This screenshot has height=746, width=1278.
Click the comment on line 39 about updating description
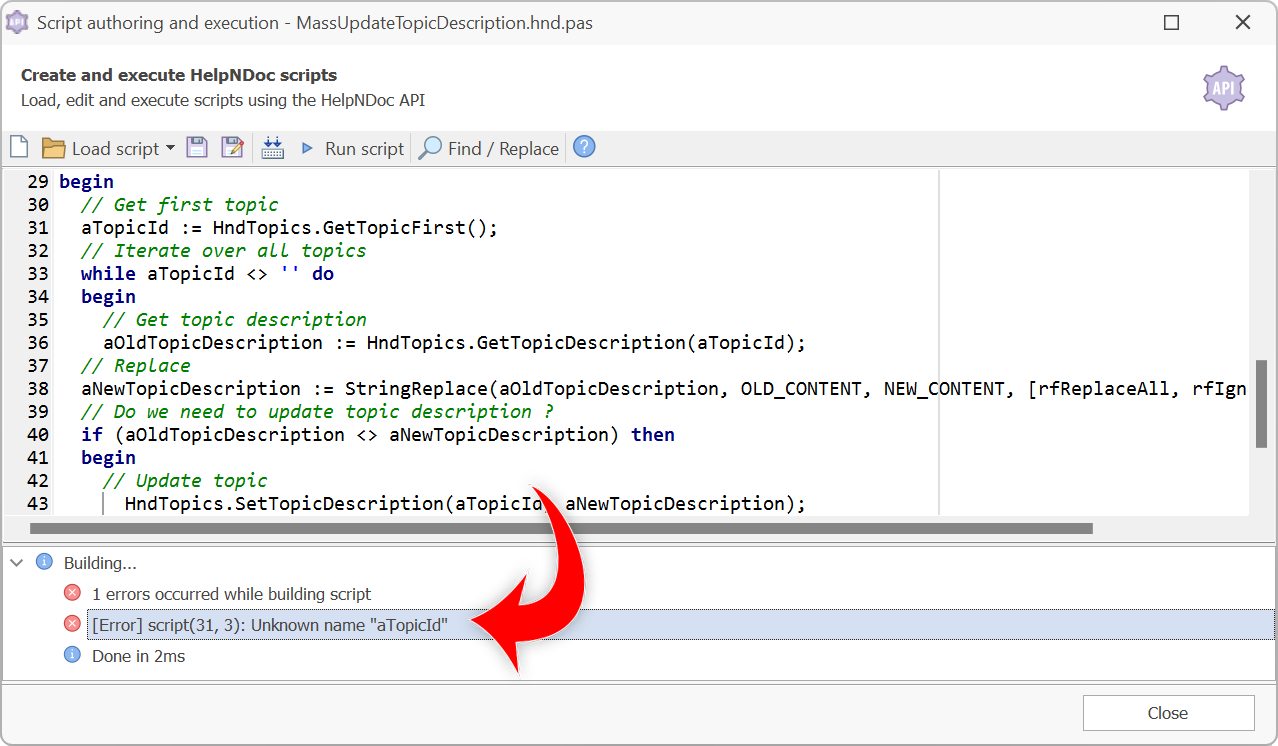(x=318, y=411)
